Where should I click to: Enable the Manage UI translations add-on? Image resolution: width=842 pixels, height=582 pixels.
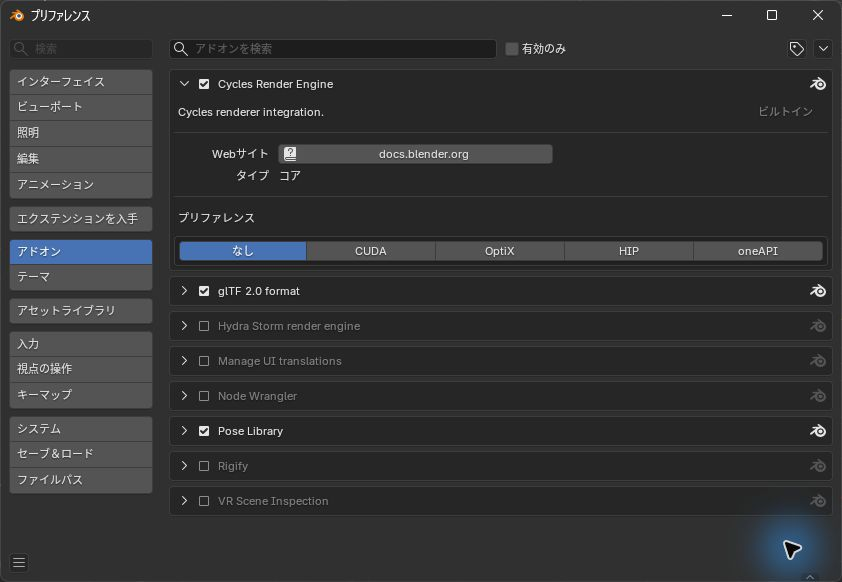(204, 361)
